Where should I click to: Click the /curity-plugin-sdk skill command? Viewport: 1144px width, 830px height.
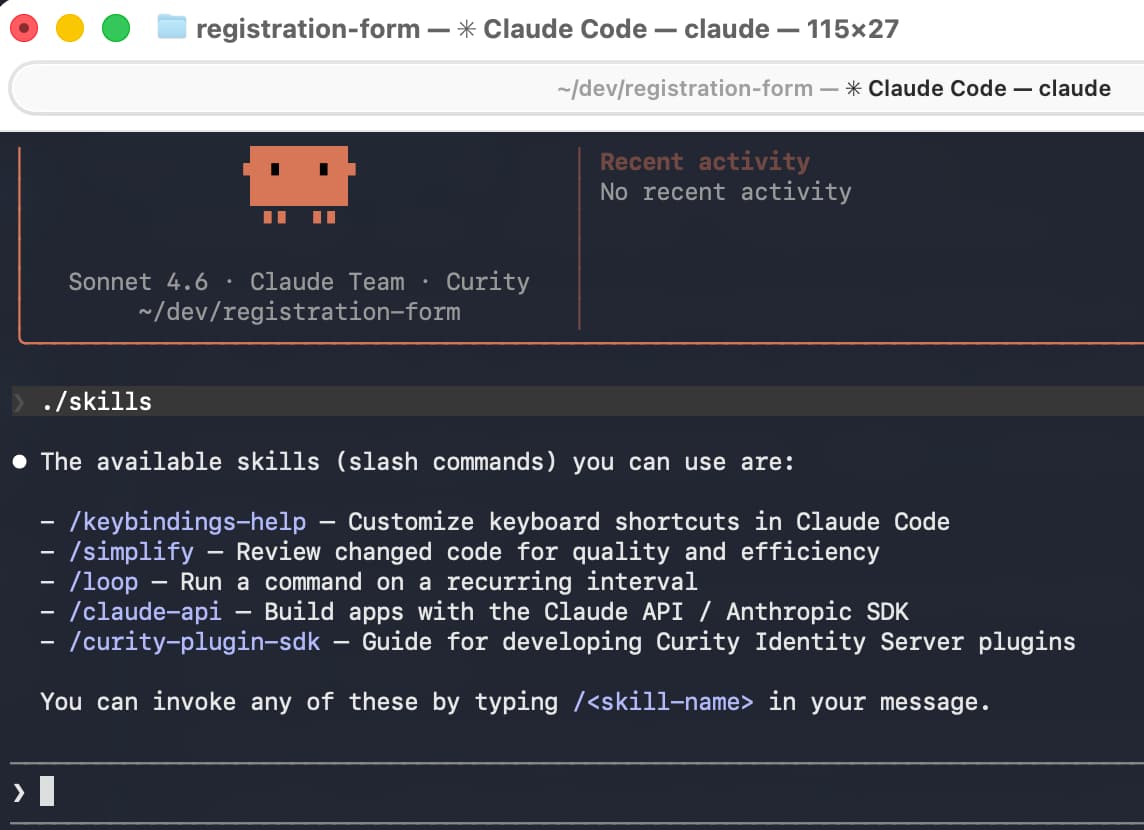(x=194, y=641)
